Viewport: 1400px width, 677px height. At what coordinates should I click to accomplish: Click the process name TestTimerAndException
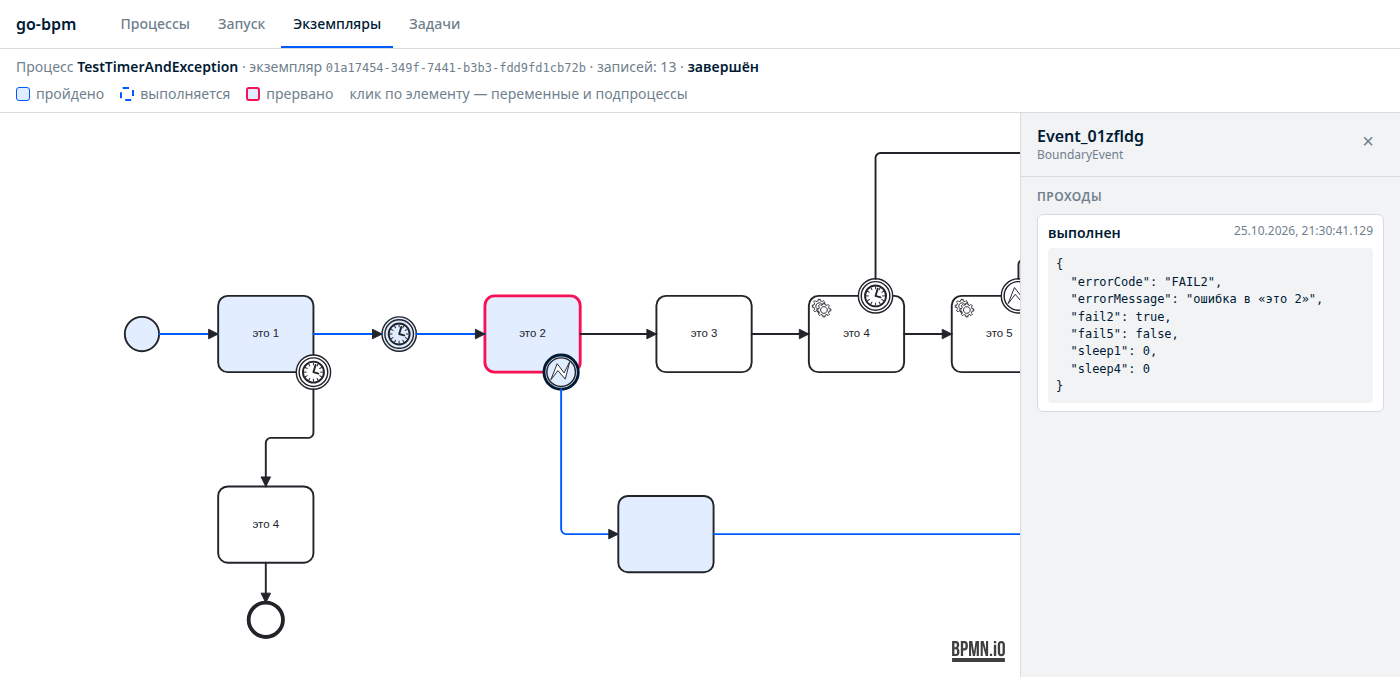(x=158, y=67)
